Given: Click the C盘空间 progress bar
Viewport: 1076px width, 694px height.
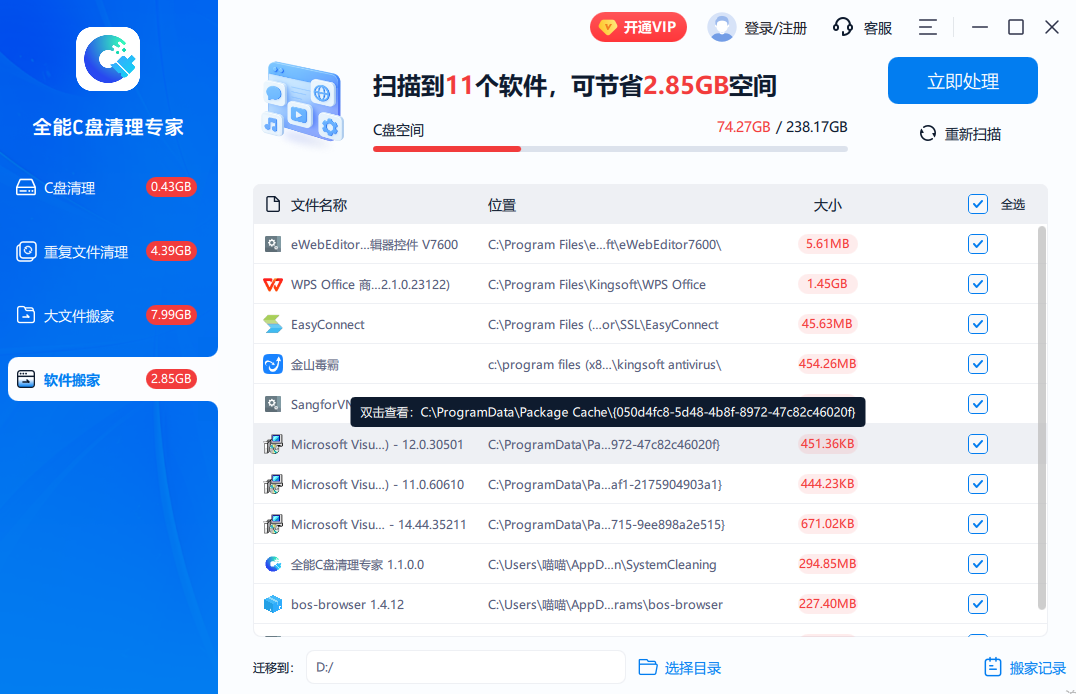Looking at the screenshot, I should coord(610,149).
